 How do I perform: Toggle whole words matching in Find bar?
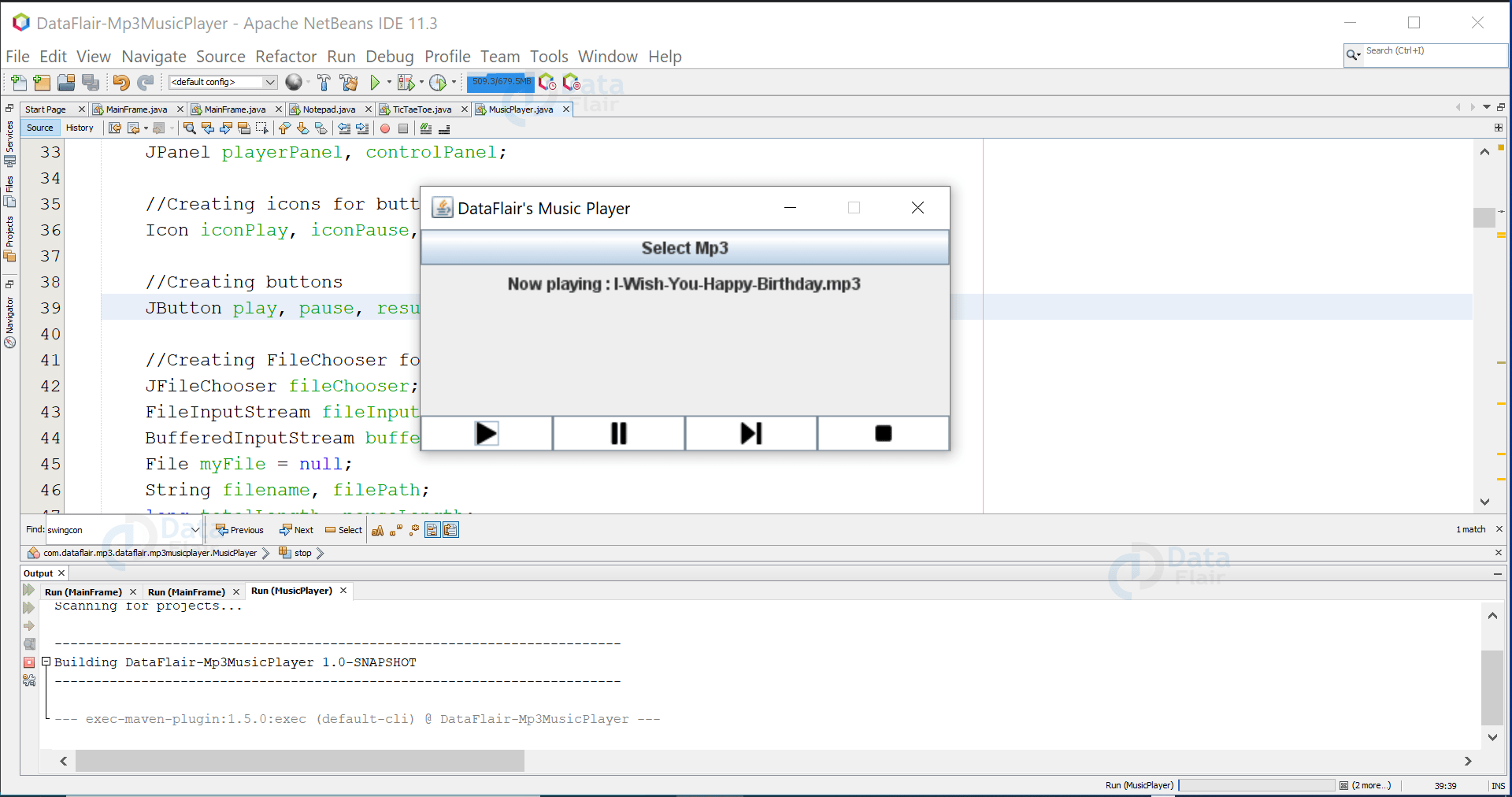pyautogui.click(x=396, y=530)
